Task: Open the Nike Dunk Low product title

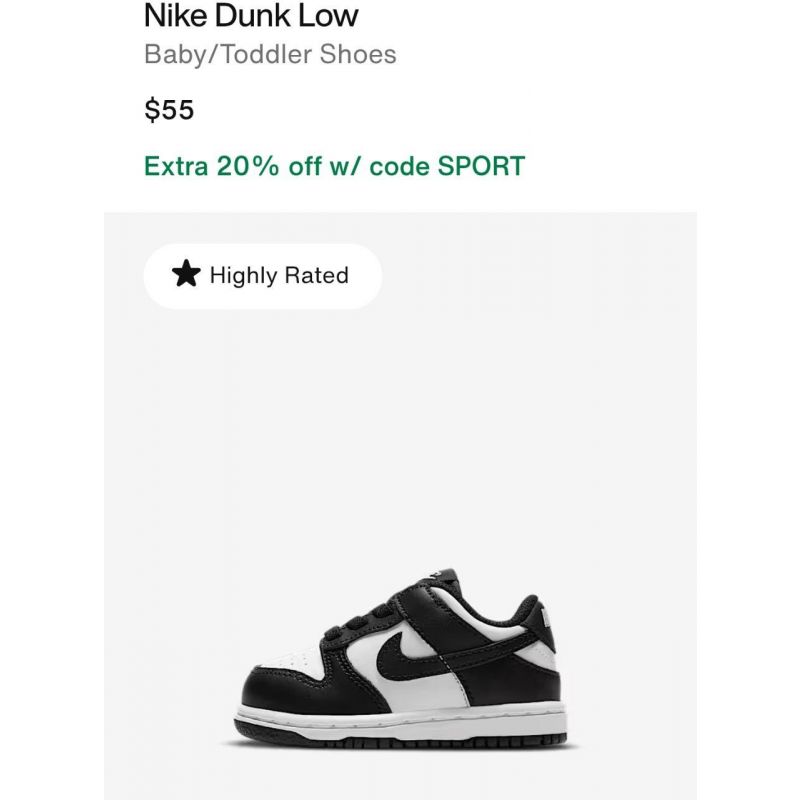Action: tap(251, 15)
